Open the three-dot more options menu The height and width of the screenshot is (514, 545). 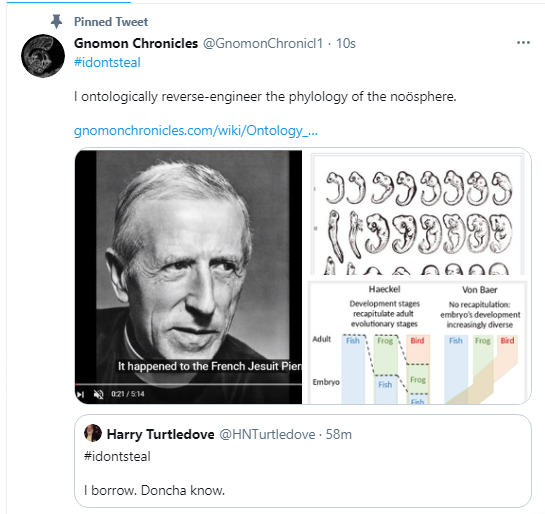coord(523,43)
